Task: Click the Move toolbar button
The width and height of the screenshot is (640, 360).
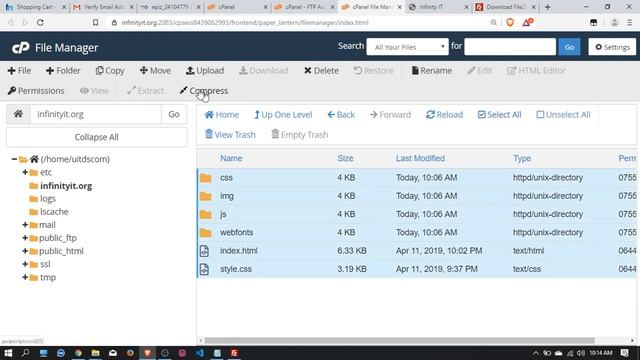Action: click(155, 71)
